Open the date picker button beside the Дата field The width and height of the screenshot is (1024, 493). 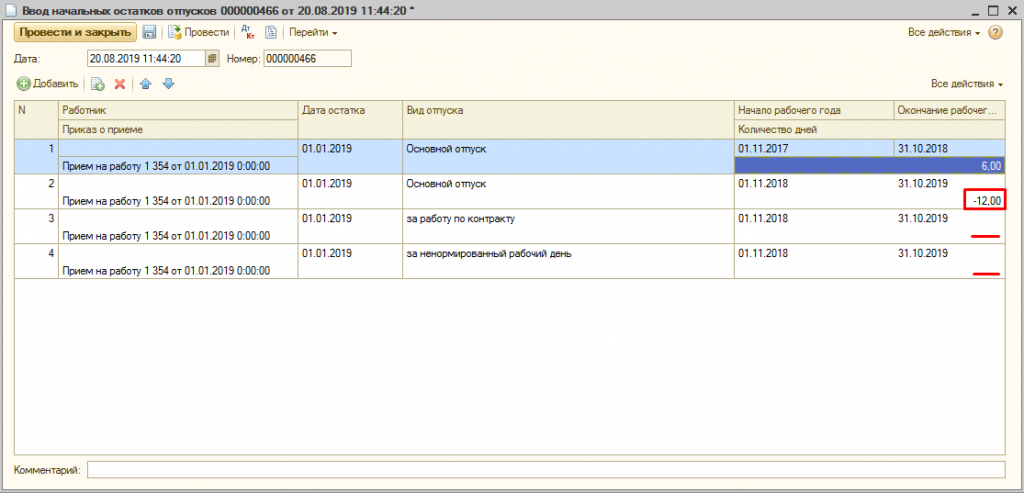tap(211, 59)
